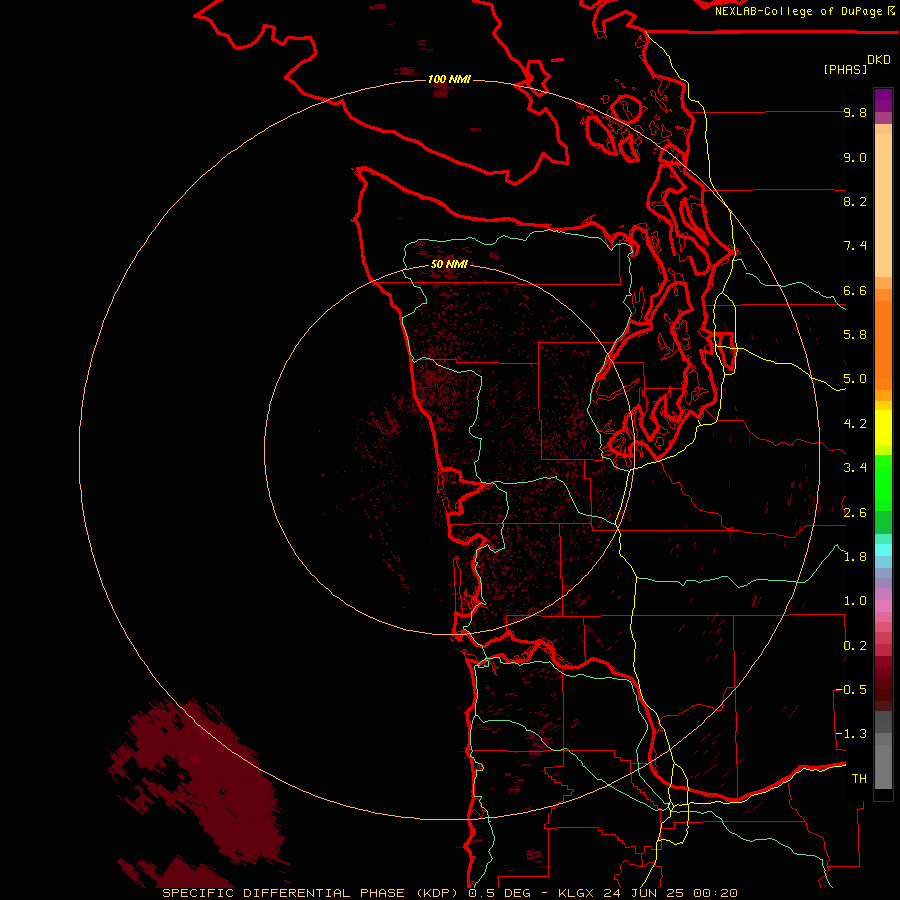Click the 2.6 legend value
900x900 pixels.
tap(855, 512)
